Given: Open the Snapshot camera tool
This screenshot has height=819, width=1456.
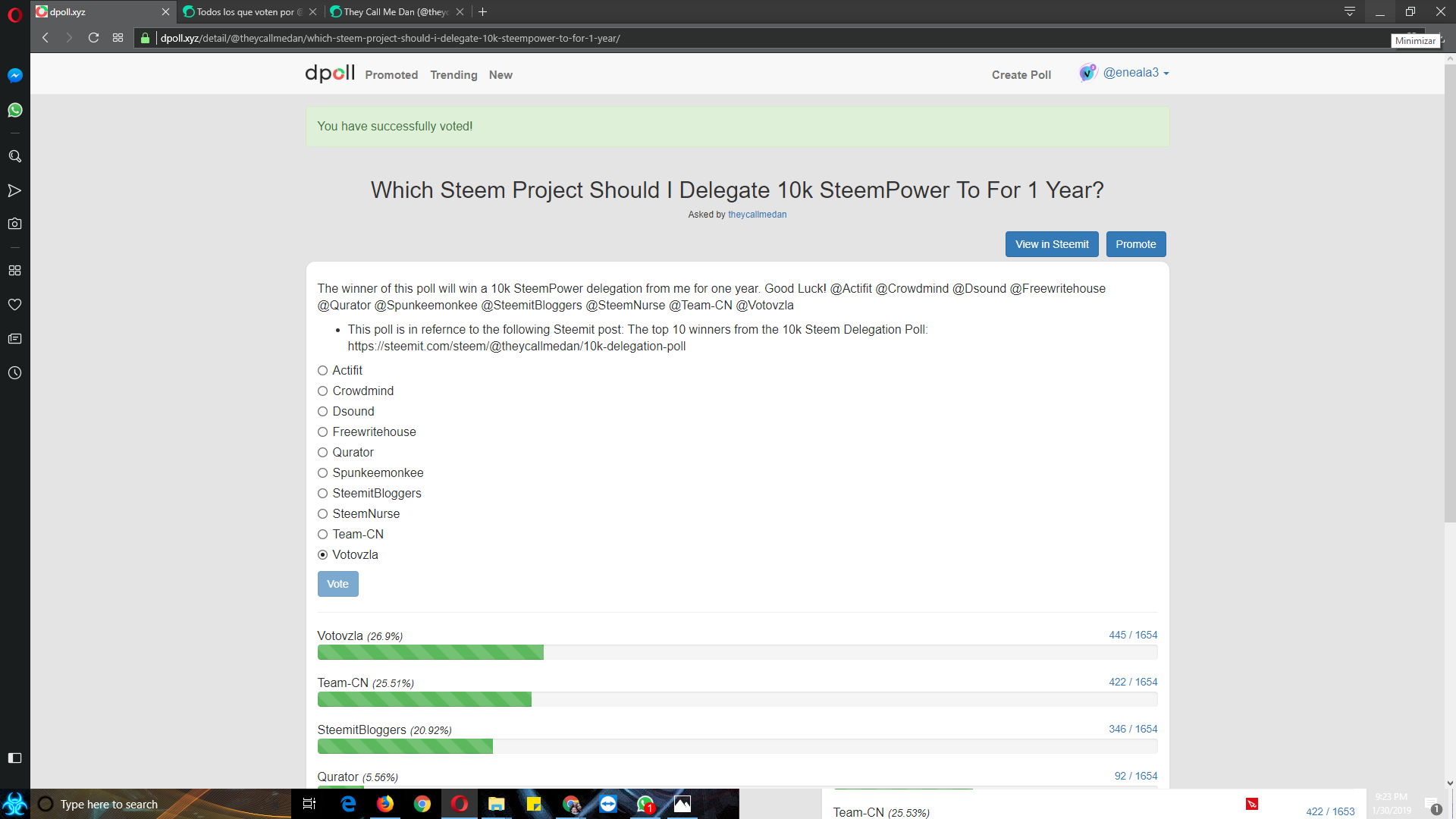Looking at the screenshot, I should point(14,224).
